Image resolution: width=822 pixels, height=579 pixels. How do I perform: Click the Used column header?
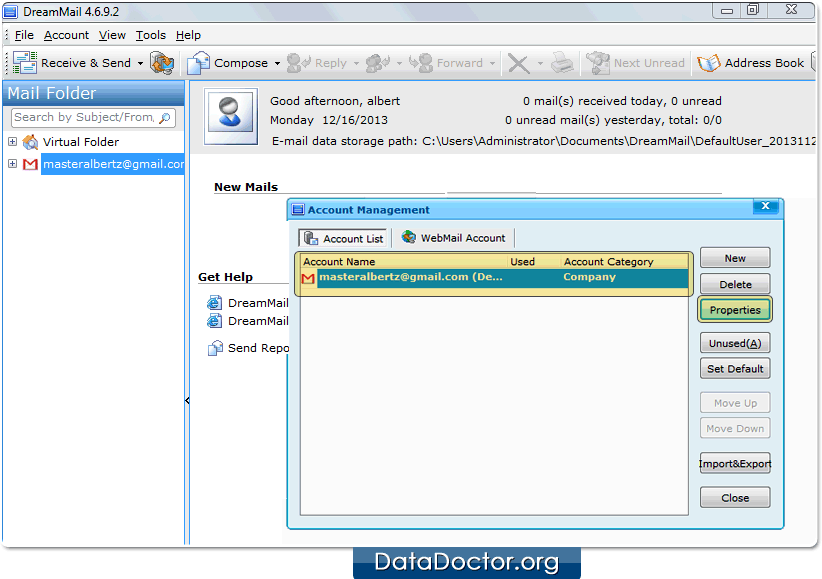point(534,262)
